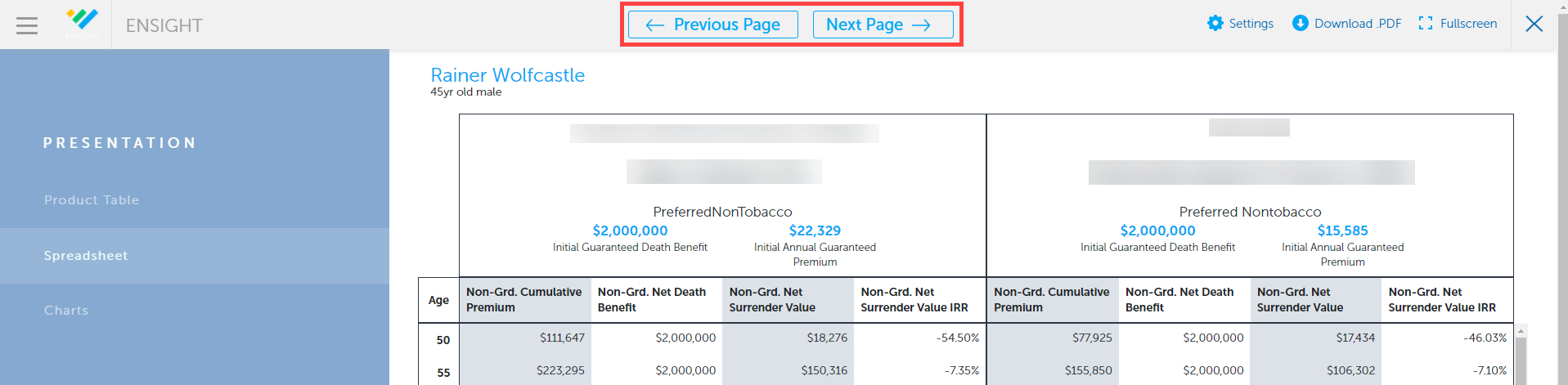The height and width of the screenshot is (385, 1568).
Task: Click the PreferredNonTobacco class label
Action: (722, 212)
